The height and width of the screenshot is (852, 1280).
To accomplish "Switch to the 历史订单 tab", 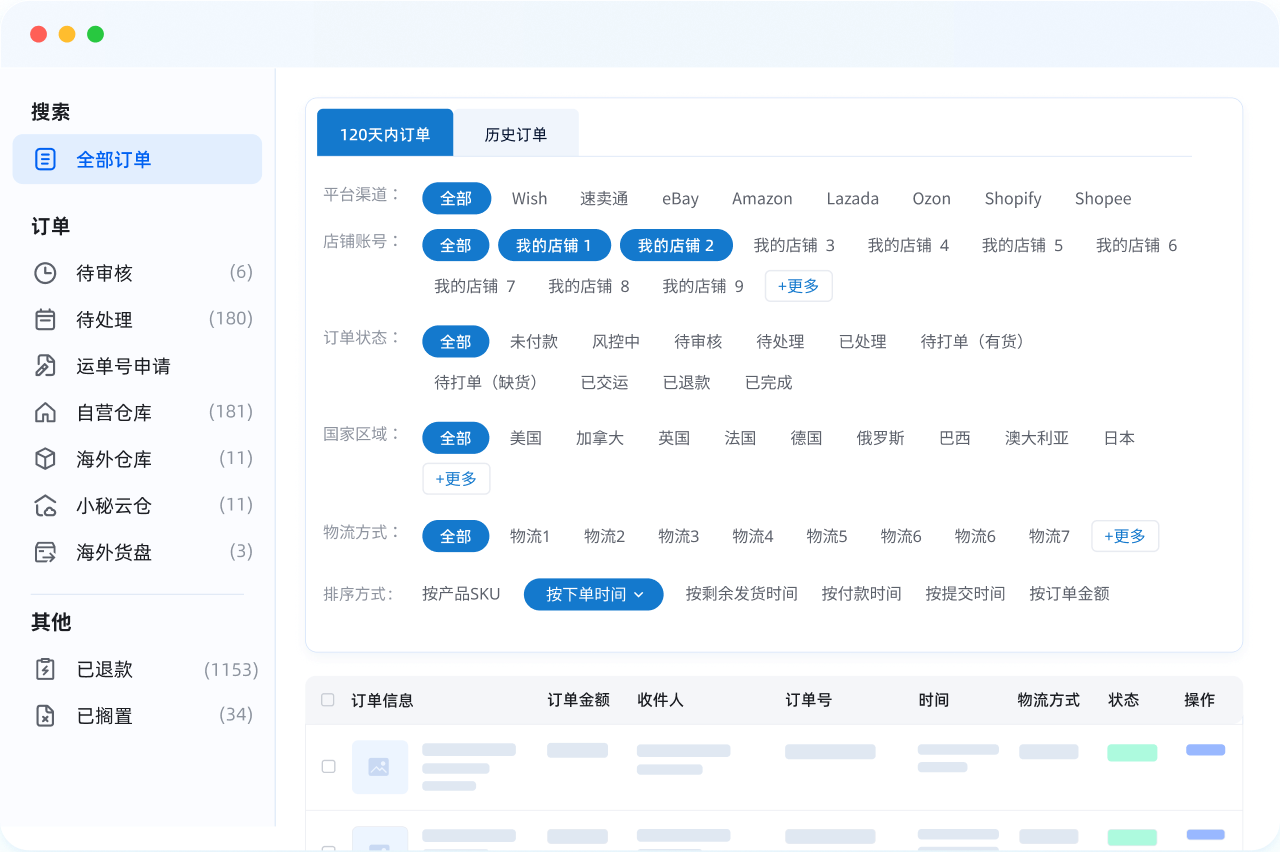I will click(516, 133).
